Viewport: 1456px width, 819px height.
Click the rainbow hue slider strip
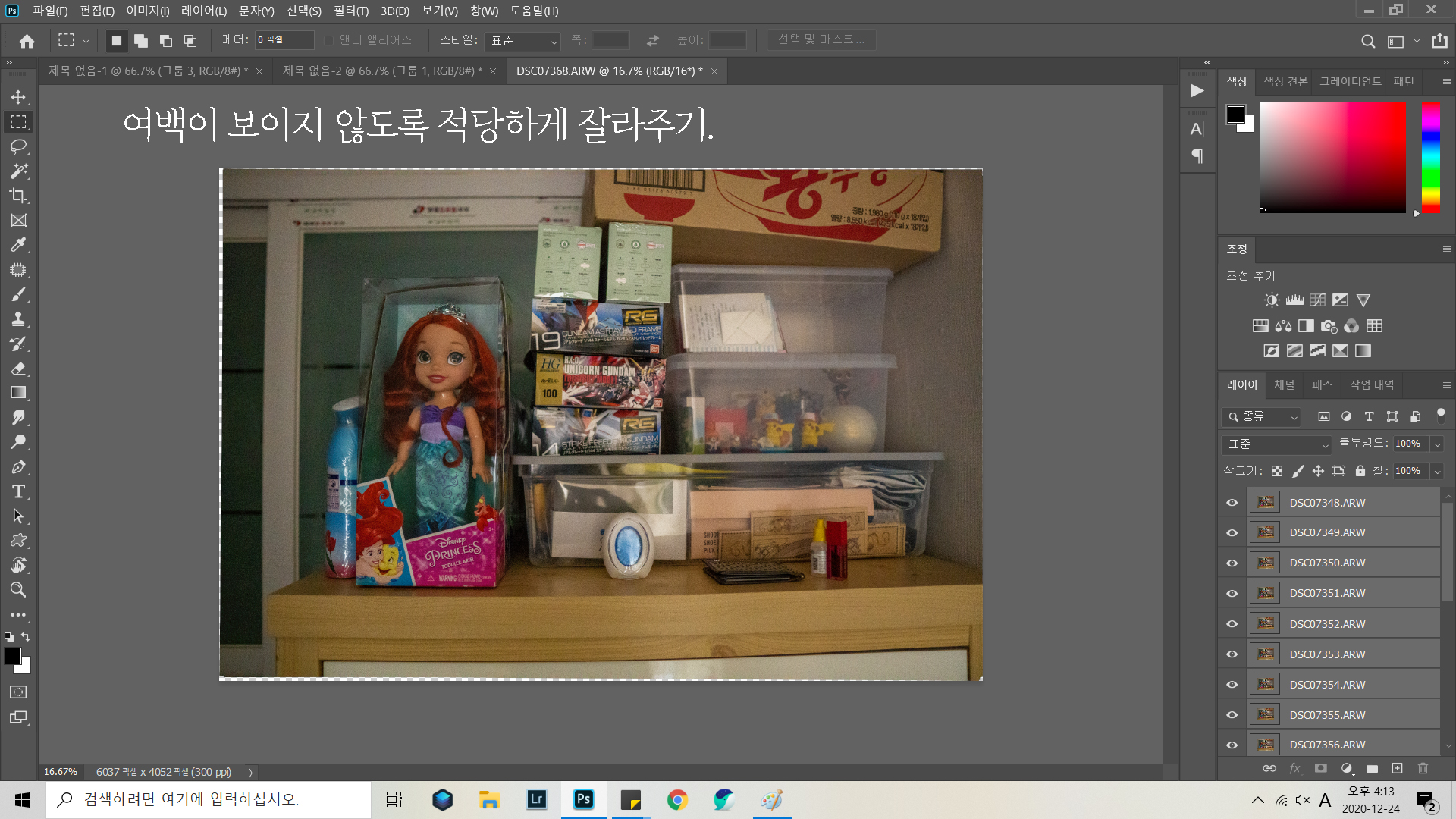[1430, 158]
